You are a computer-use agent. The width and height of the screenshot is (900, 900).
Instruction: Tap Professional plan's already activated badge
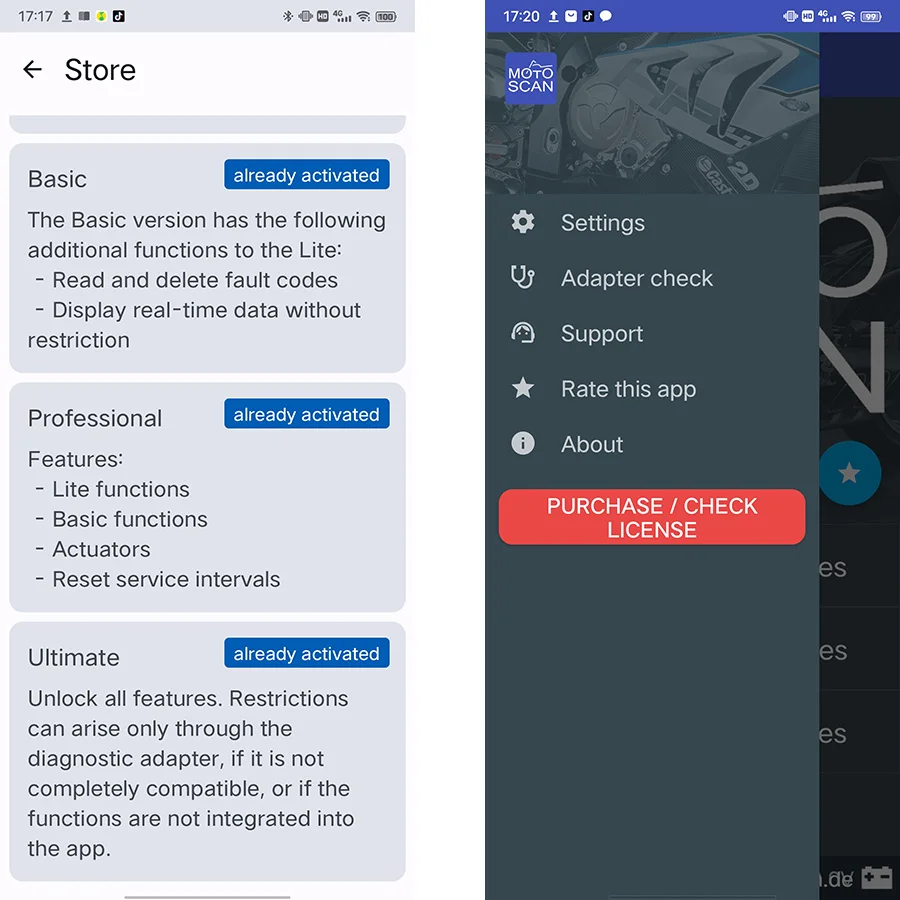click(x=307, y=414)
